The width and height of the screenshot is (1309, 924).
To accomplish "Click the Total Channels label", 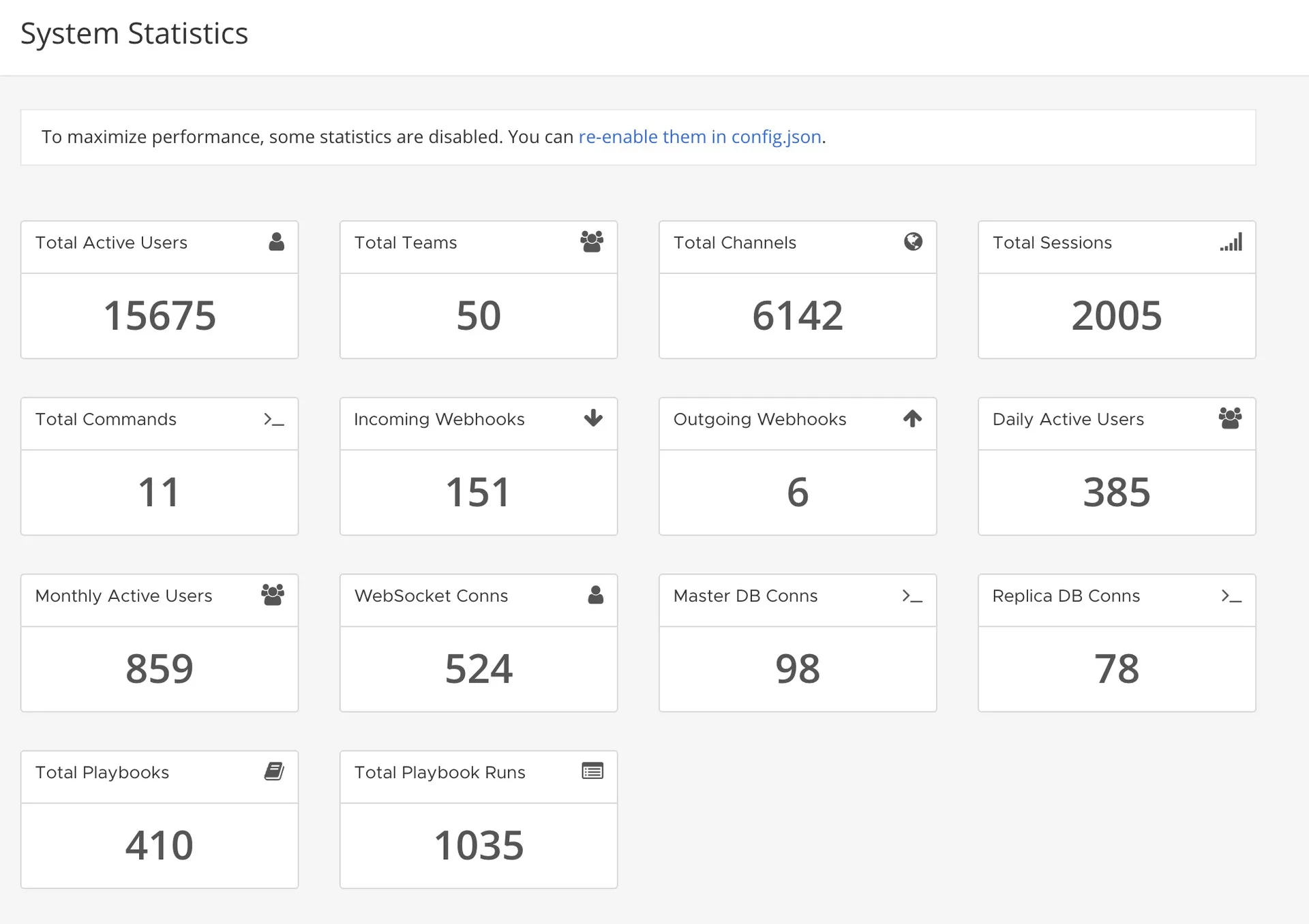I will click(735, 243).
